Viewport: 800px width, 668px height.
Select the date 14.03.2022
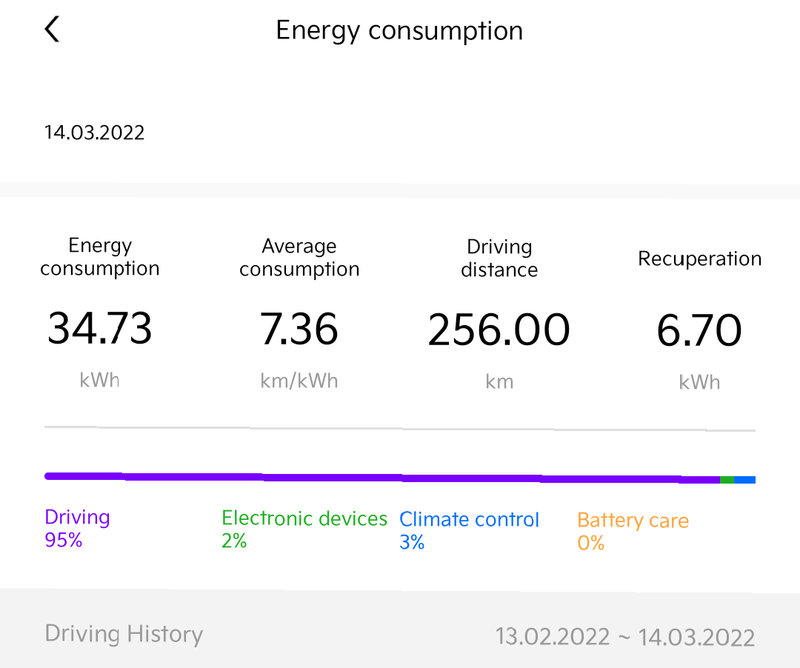94,132
